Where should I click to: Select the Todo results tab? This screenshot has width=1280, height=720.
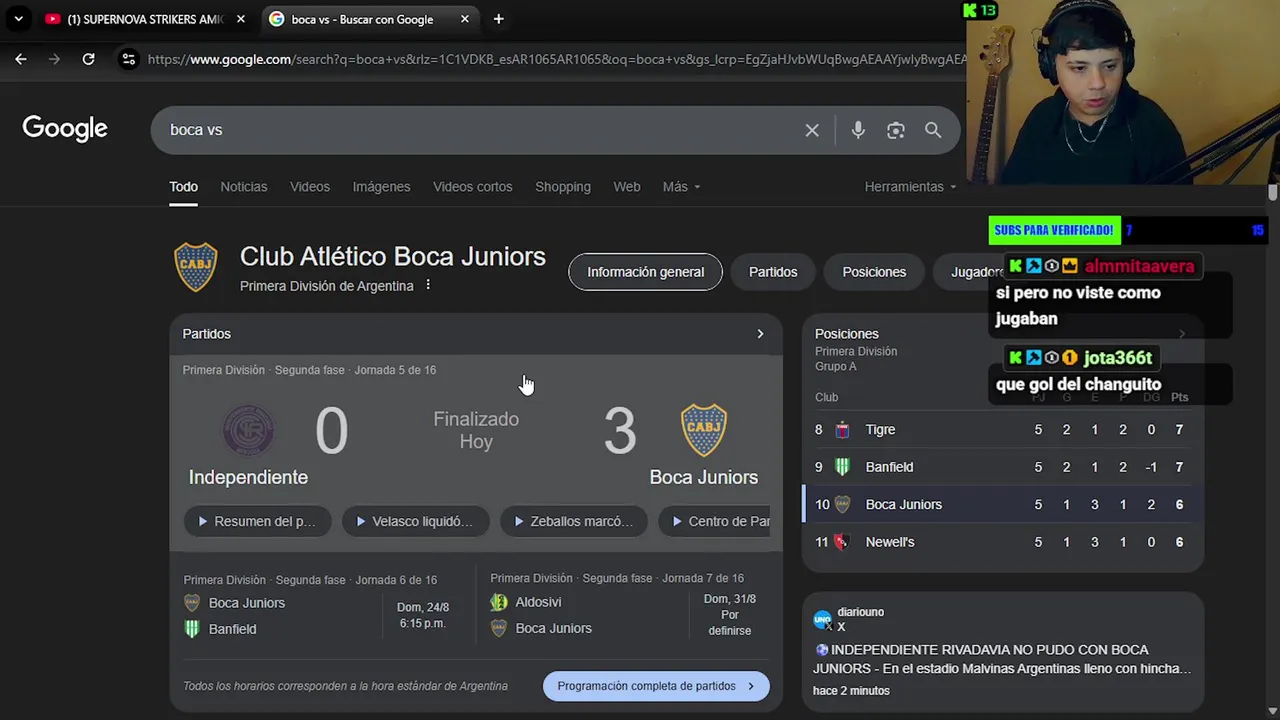tap(183, 187)
